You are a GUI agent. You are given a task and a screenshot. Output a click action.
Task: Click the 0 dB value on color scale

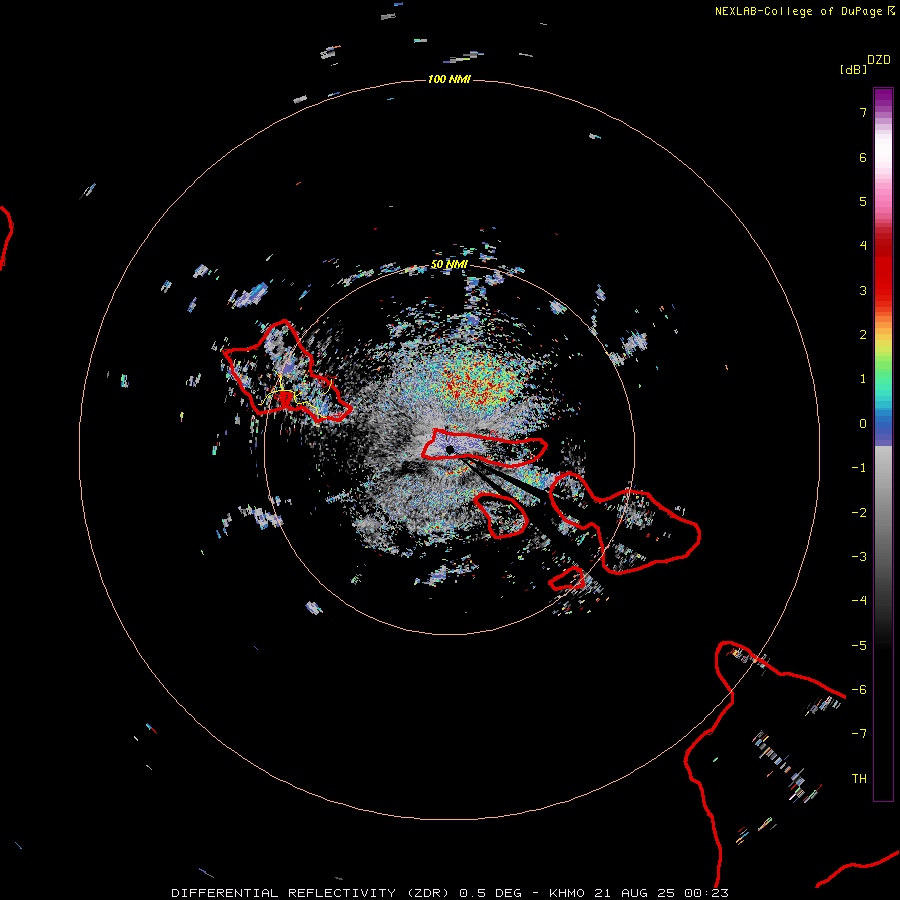[863, 424]
